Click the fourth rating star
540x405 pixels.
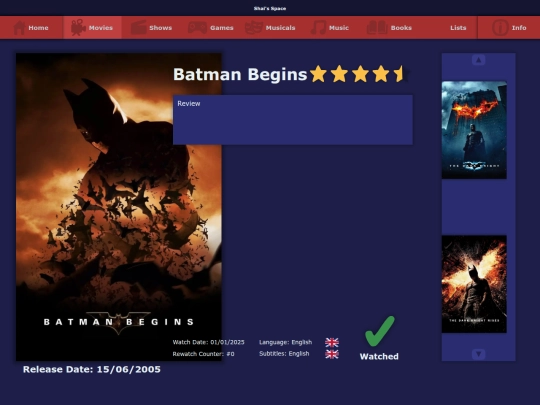381,74
